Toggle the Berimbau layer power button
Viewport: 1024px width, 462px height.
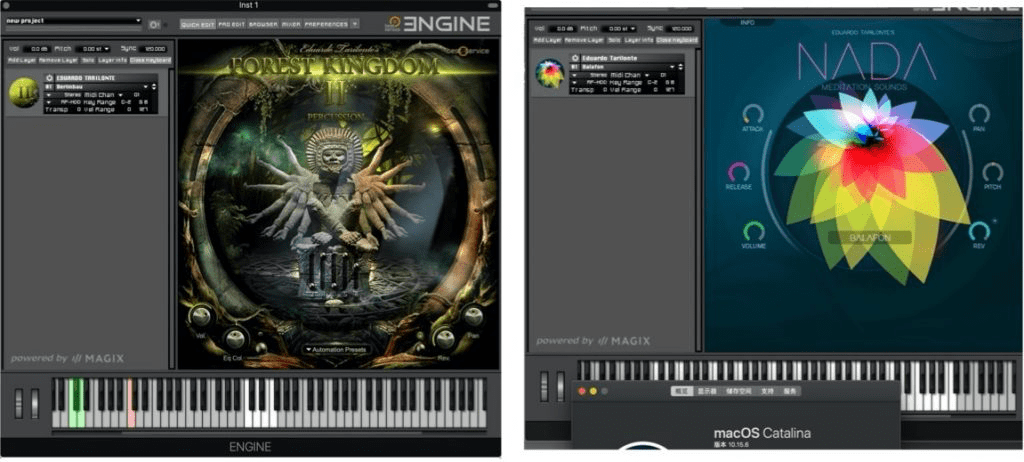[50, 78]
